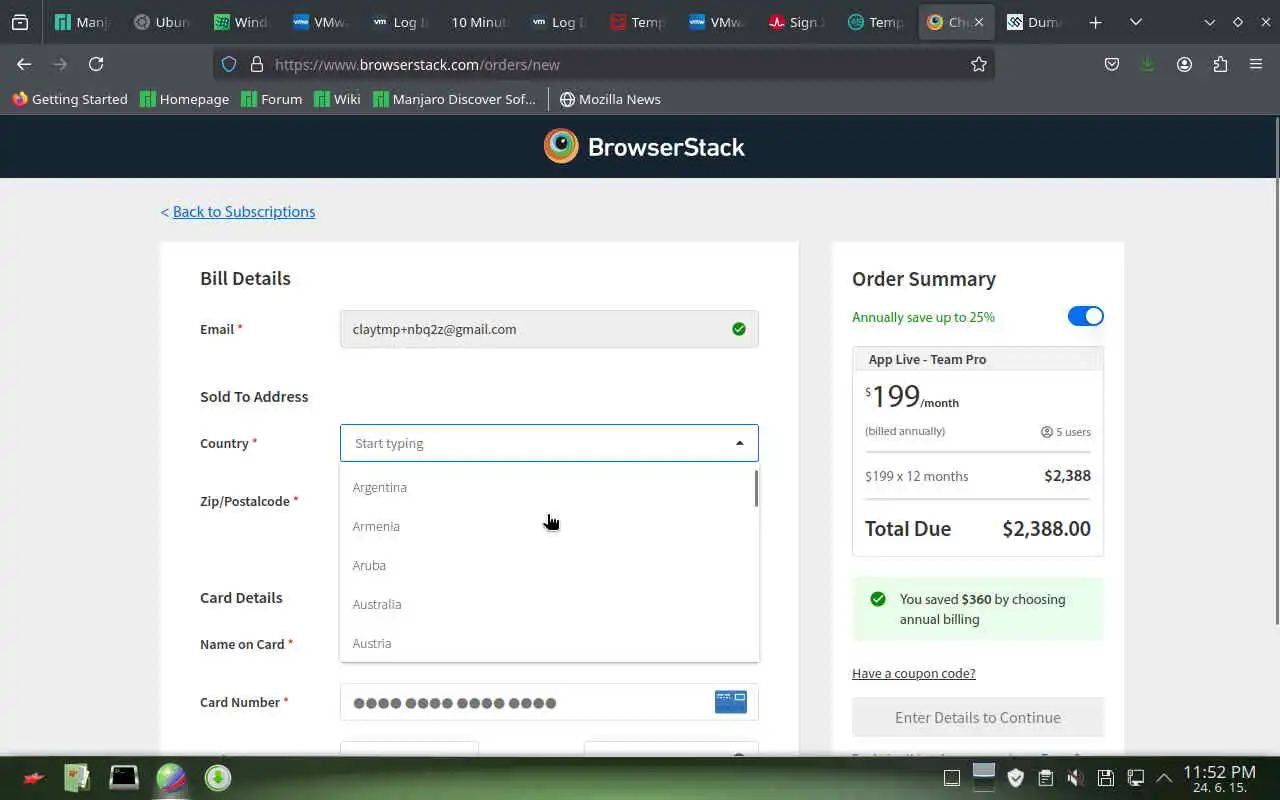This screenshot has width=1280, height=800.
Task: Open Manjaro Discover Software bookmark
Action: point(455,99)
